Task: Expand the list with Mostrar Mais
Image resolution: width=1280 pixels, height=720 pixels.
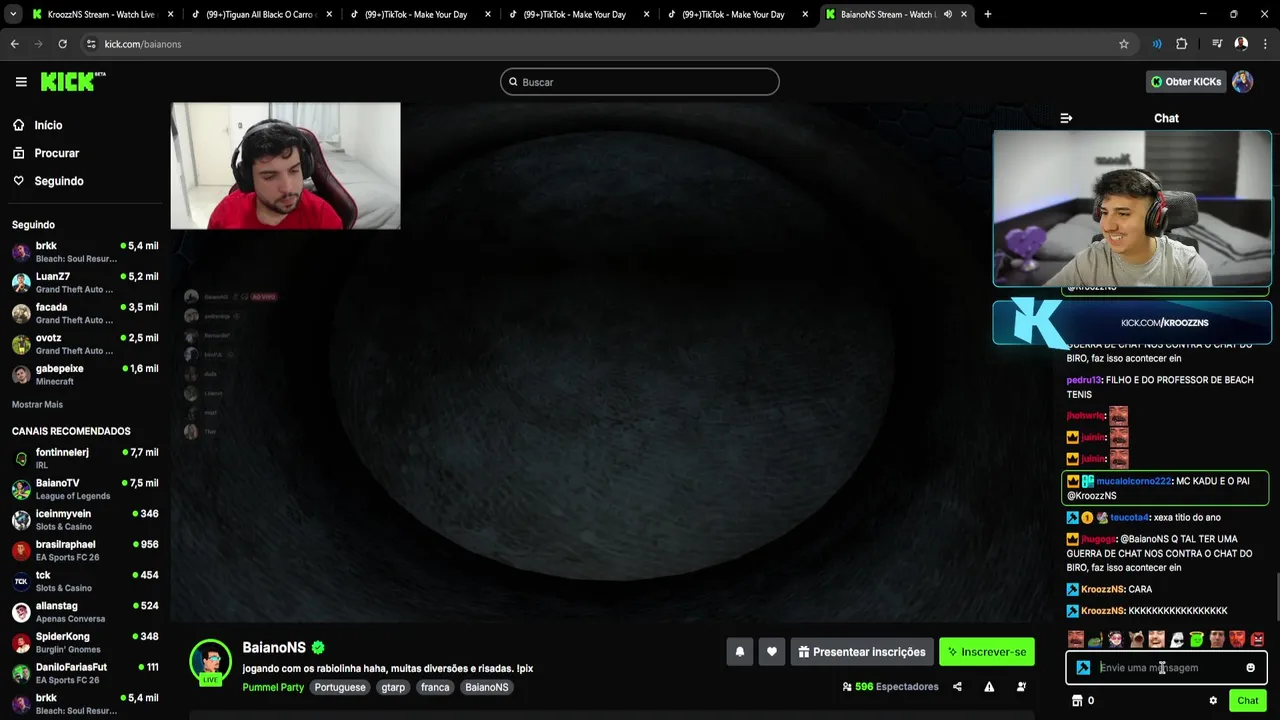Action: pos(37,404)
